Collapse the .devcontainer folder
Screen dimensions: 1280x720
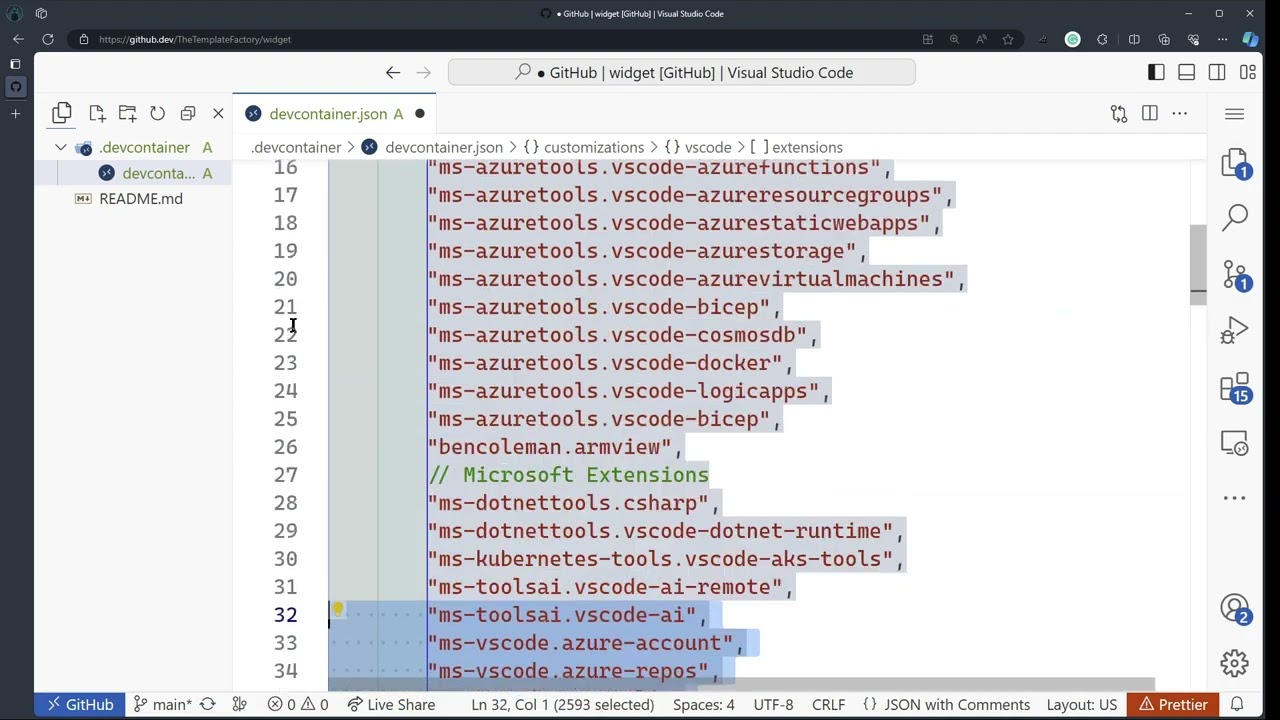pyautogui.click(x=60, y=147)
